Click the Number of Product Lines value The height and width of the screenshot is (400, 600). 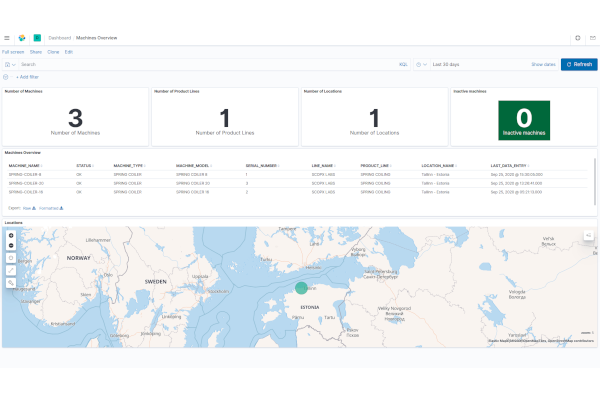225,118
